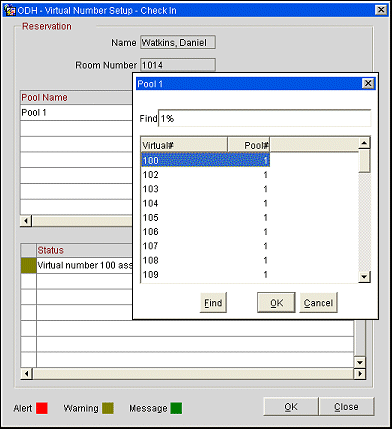Confirm selection with Pool 1 OK button

[x=276, y=303]
